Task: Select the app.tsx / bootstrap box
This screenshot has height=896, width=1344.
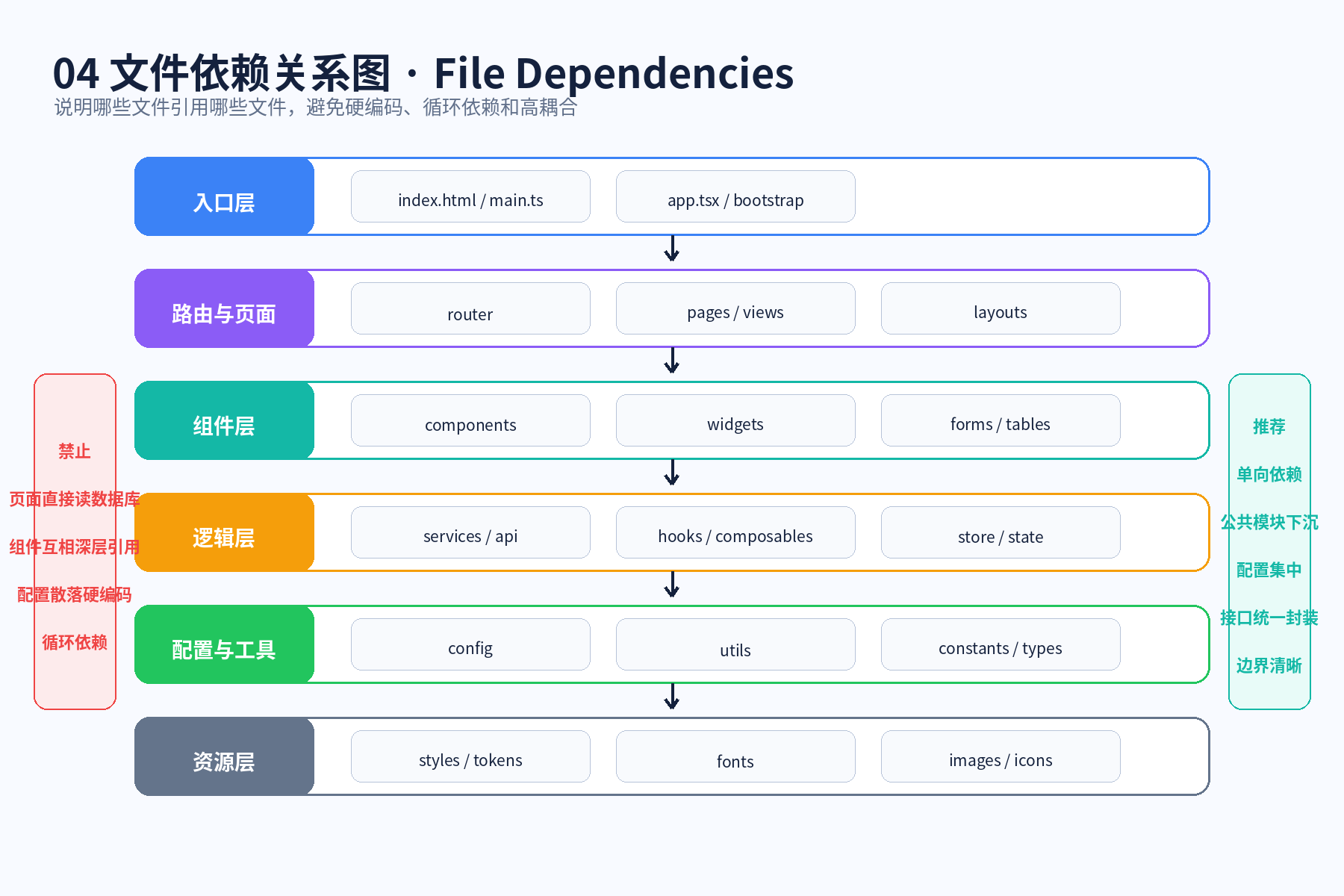Action: (x=735, y=196)
